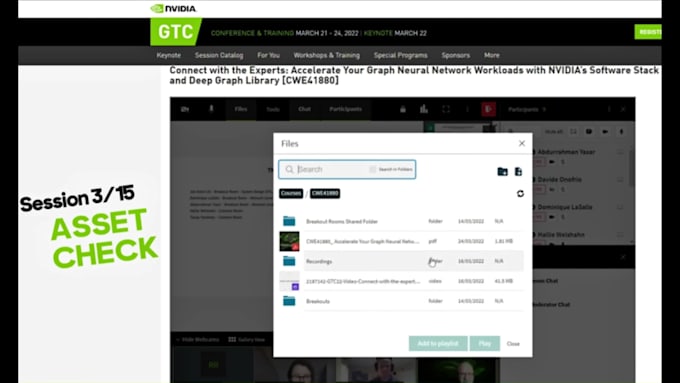Click the microphone icon in meeting toolbar
680x383 pixels.
pos(211,109)
